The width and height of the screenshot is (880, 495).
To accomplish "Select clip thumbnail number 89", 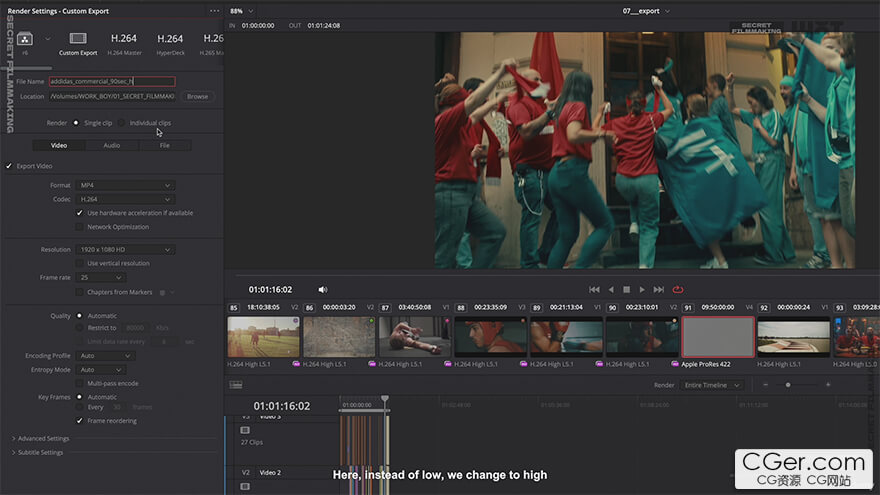I will pyautogui.click(x=566, y=337).
